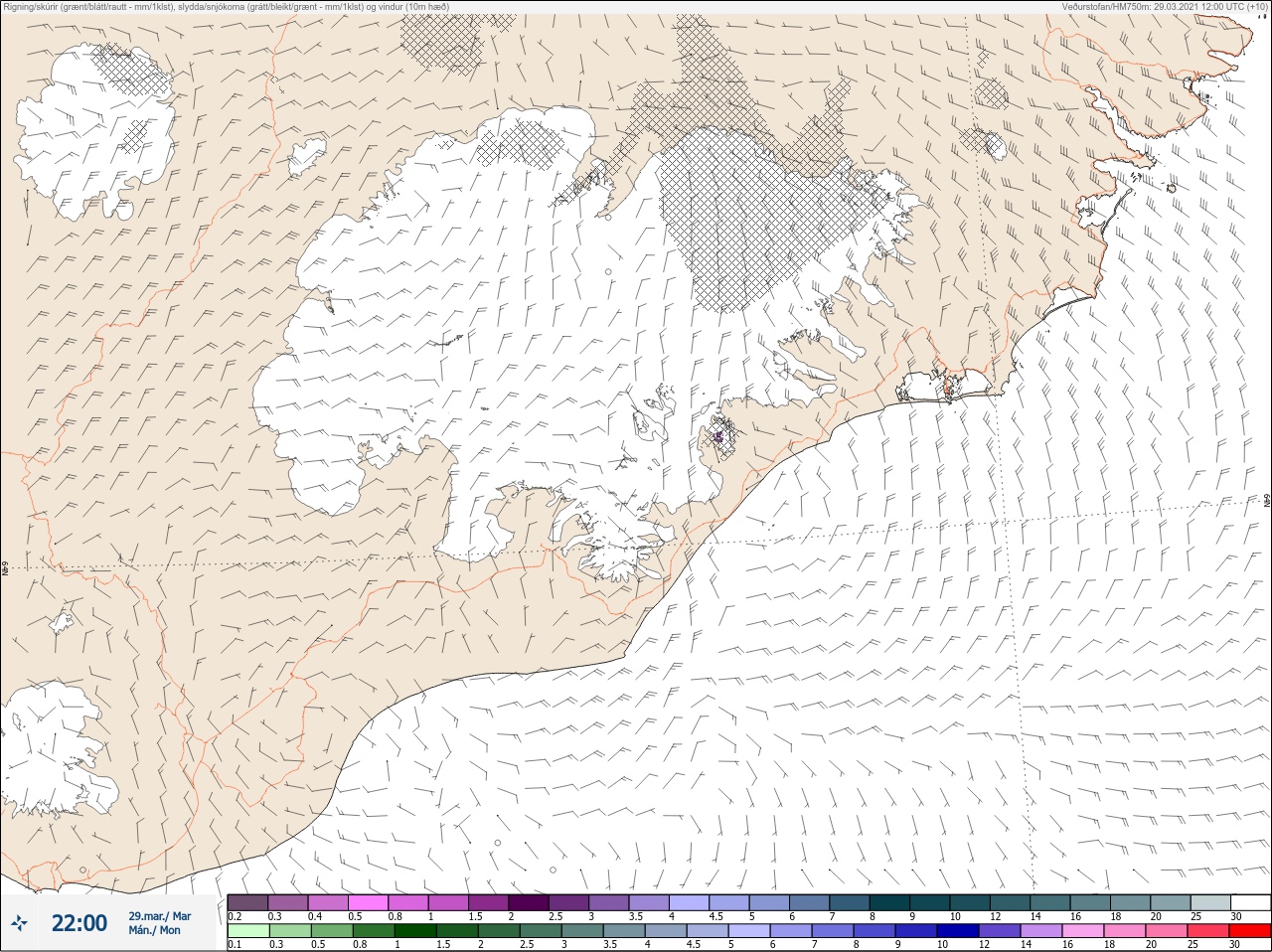Click the Veðurstofan logo icon beside 22:00
This screenshot has width=1272, height=952.
point(20,923)
